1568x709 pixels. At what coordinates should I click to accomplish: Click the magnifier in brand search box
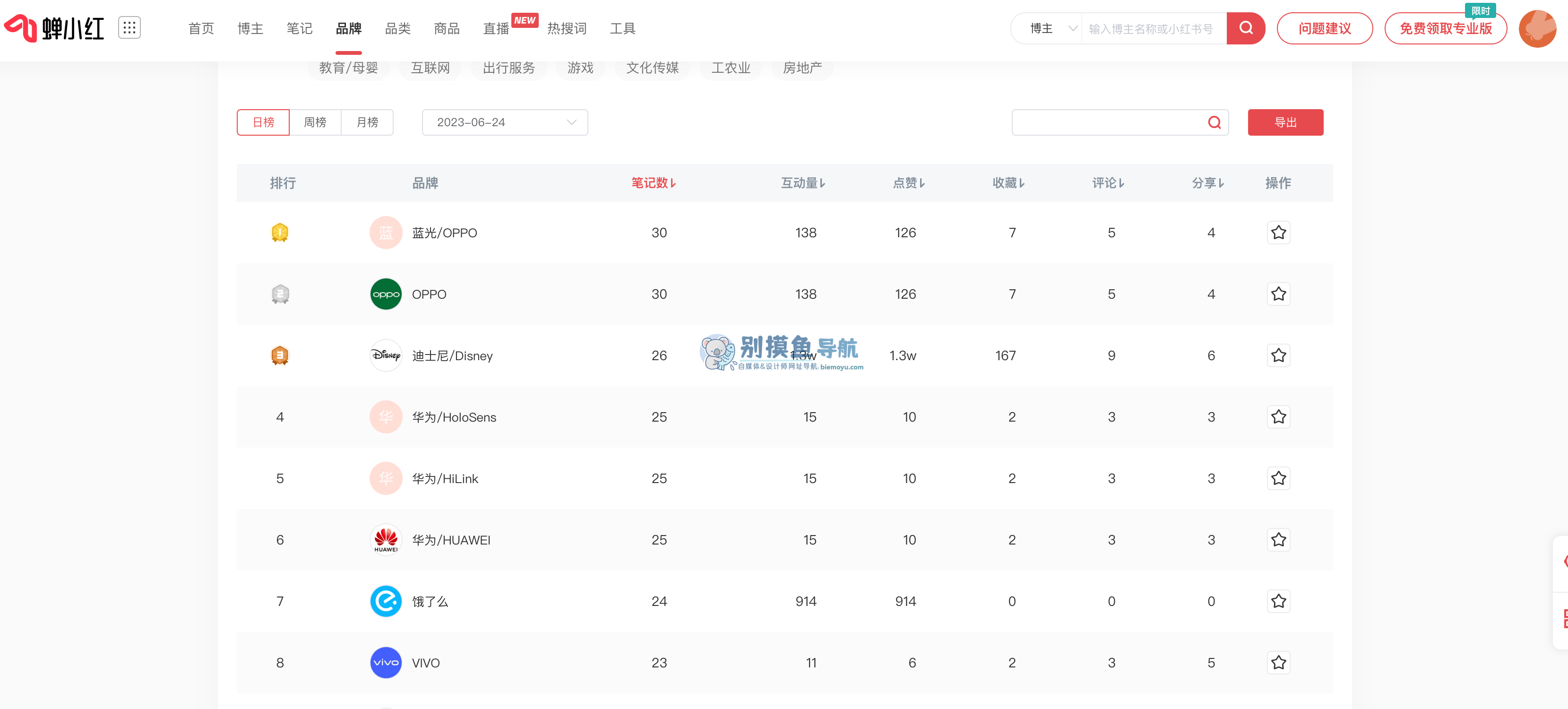pyautogui.click(x=1214, y=122)
